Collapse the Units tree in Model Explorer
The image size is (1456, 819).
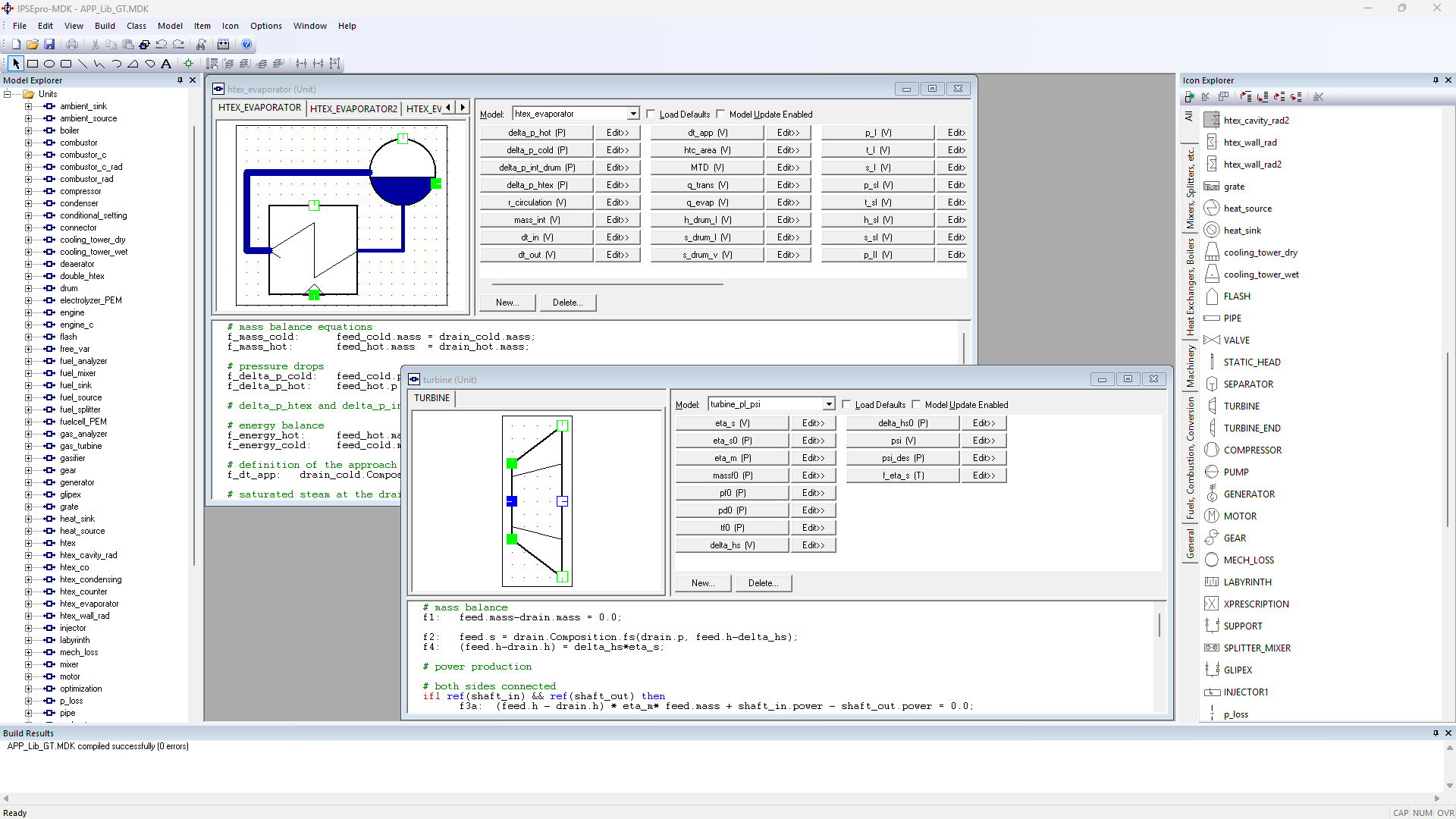pos(7,93)
